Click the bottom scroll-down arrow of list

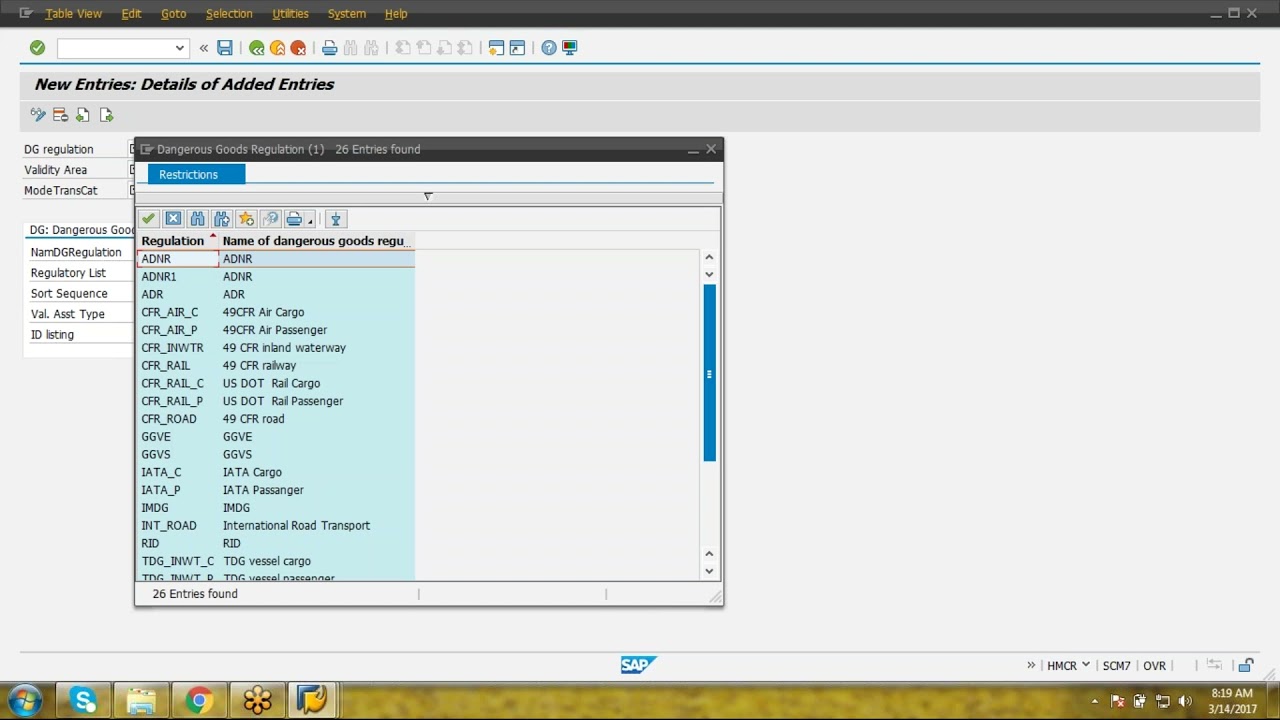709,571
